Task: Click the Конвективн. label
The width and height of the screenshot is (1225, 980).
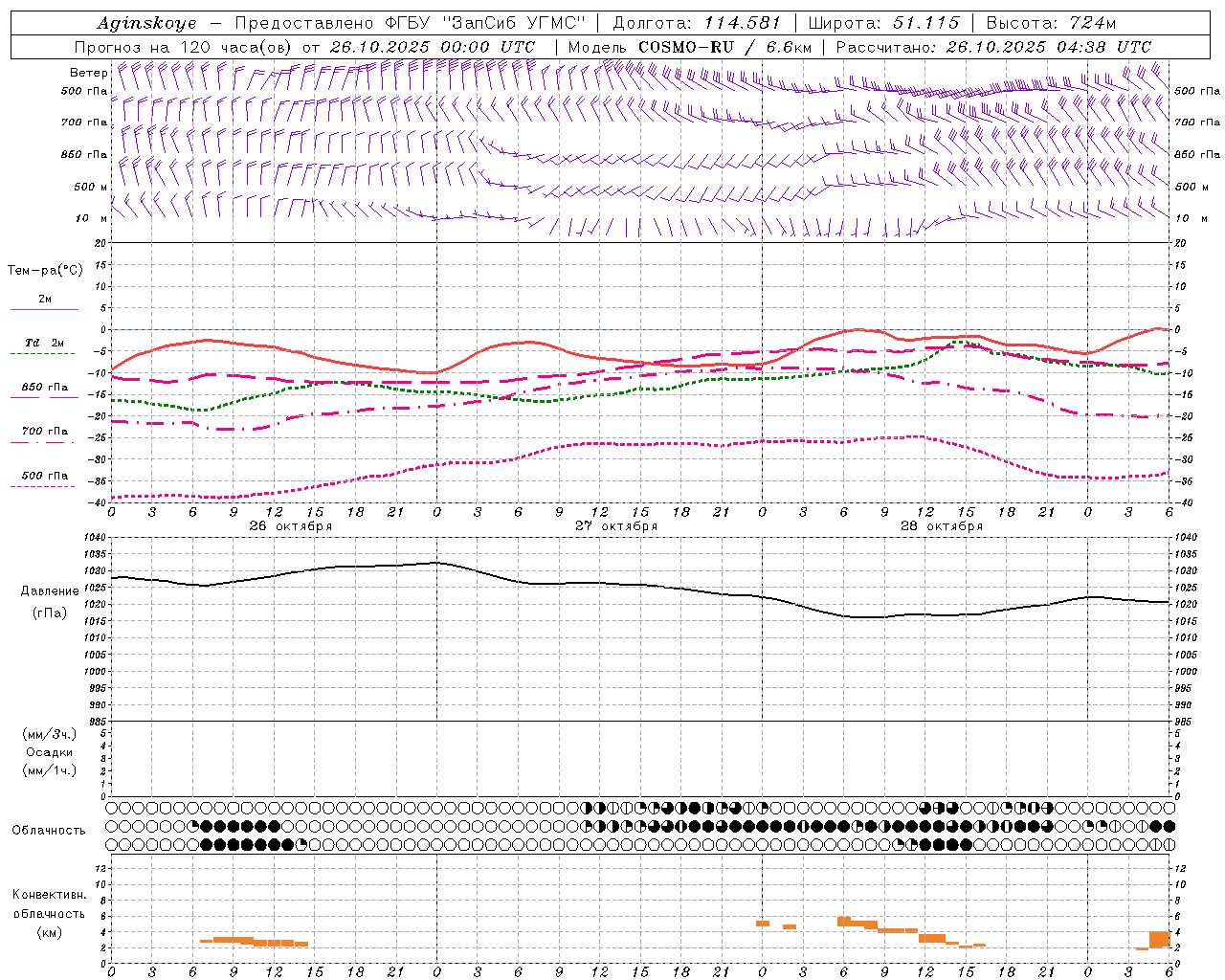Action: point(49,895)
